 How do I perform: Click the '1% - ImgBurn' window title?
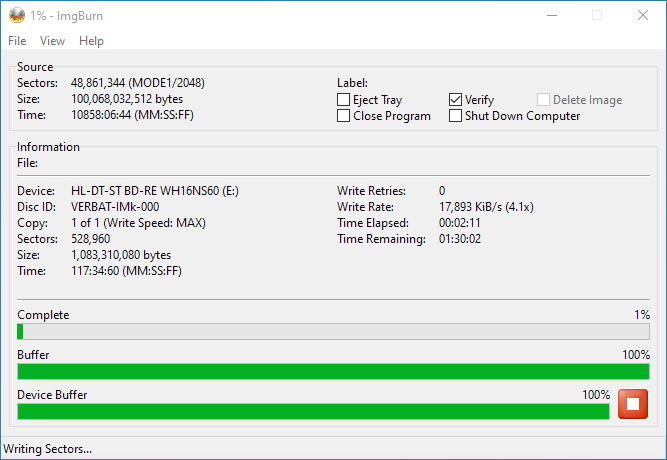pos(66,16)
